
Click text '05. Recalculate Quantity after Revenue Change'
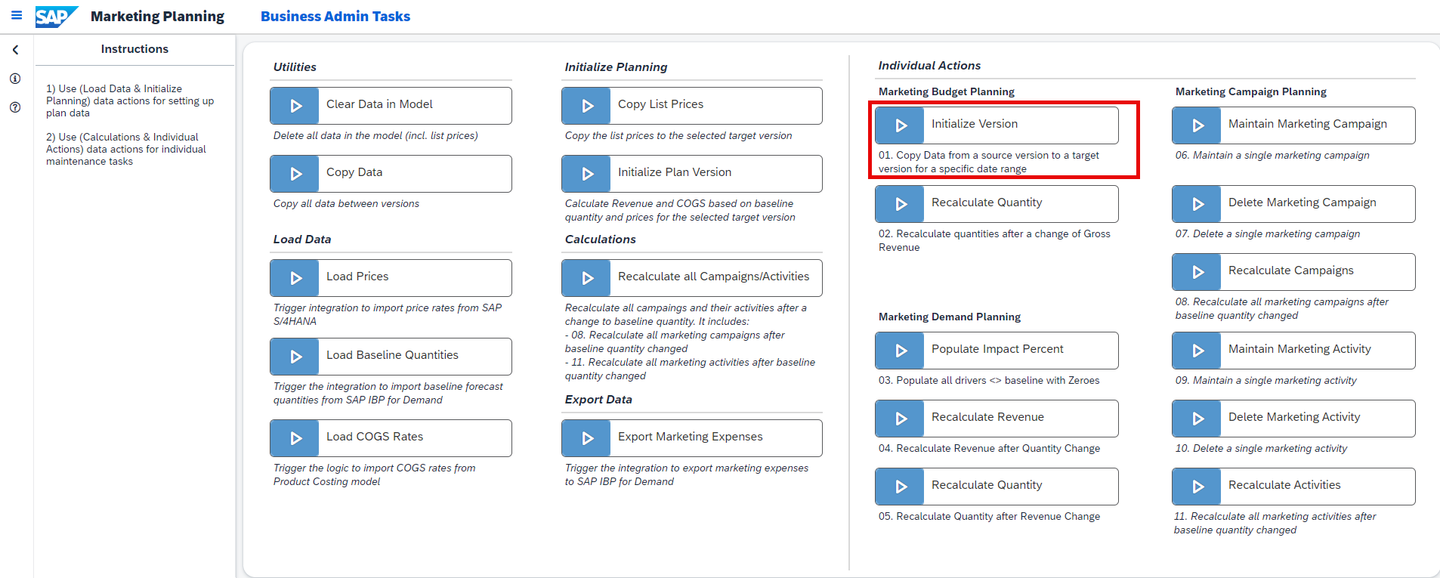[989, 516]
